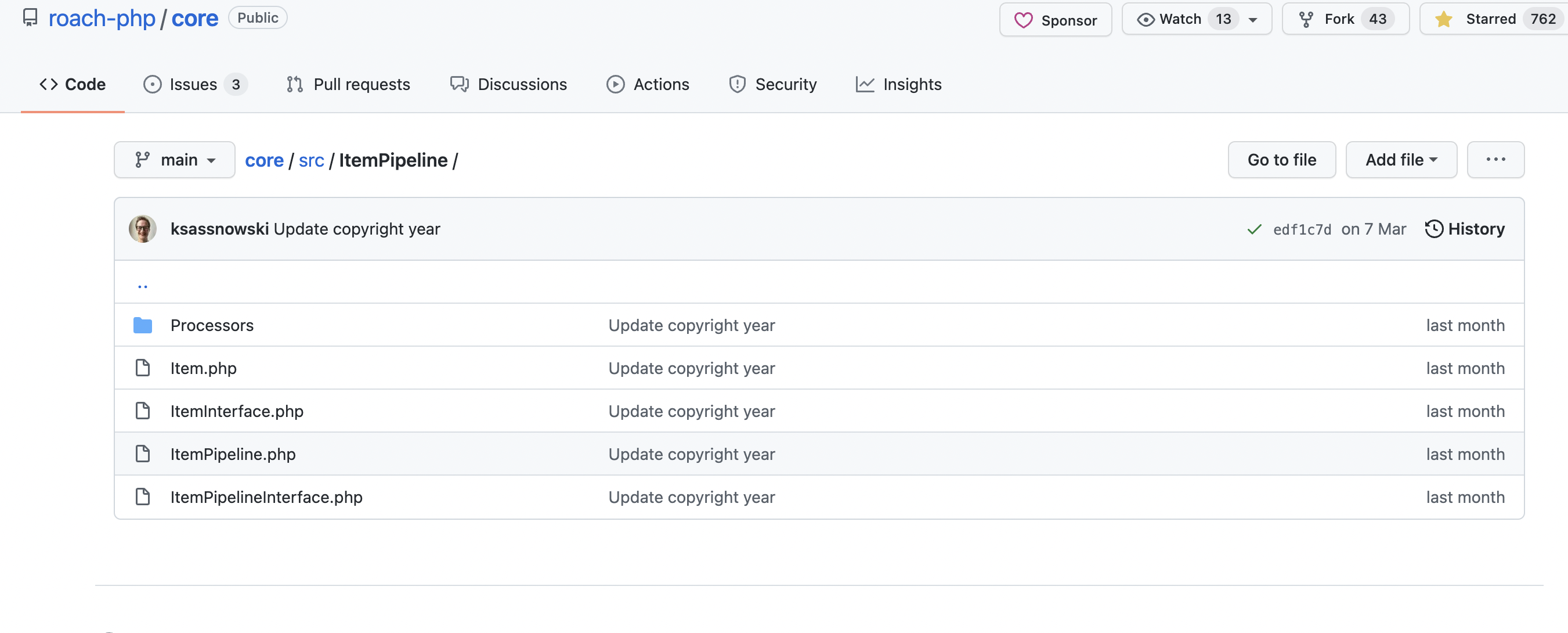The width and height of the screenshot is (1568, 633).
Task: Click commit hash edf1c7d
Action: [x=1302, y=230]
